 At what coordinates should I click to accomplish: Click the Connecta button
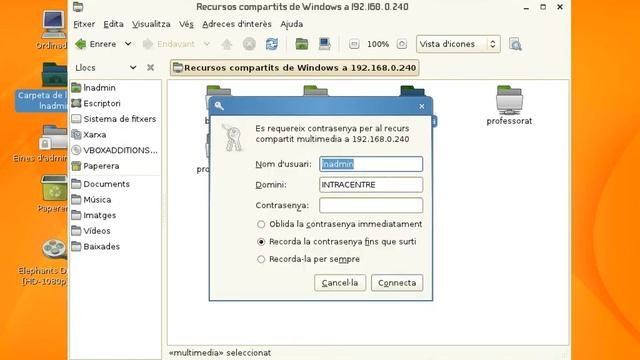(397, 283)
